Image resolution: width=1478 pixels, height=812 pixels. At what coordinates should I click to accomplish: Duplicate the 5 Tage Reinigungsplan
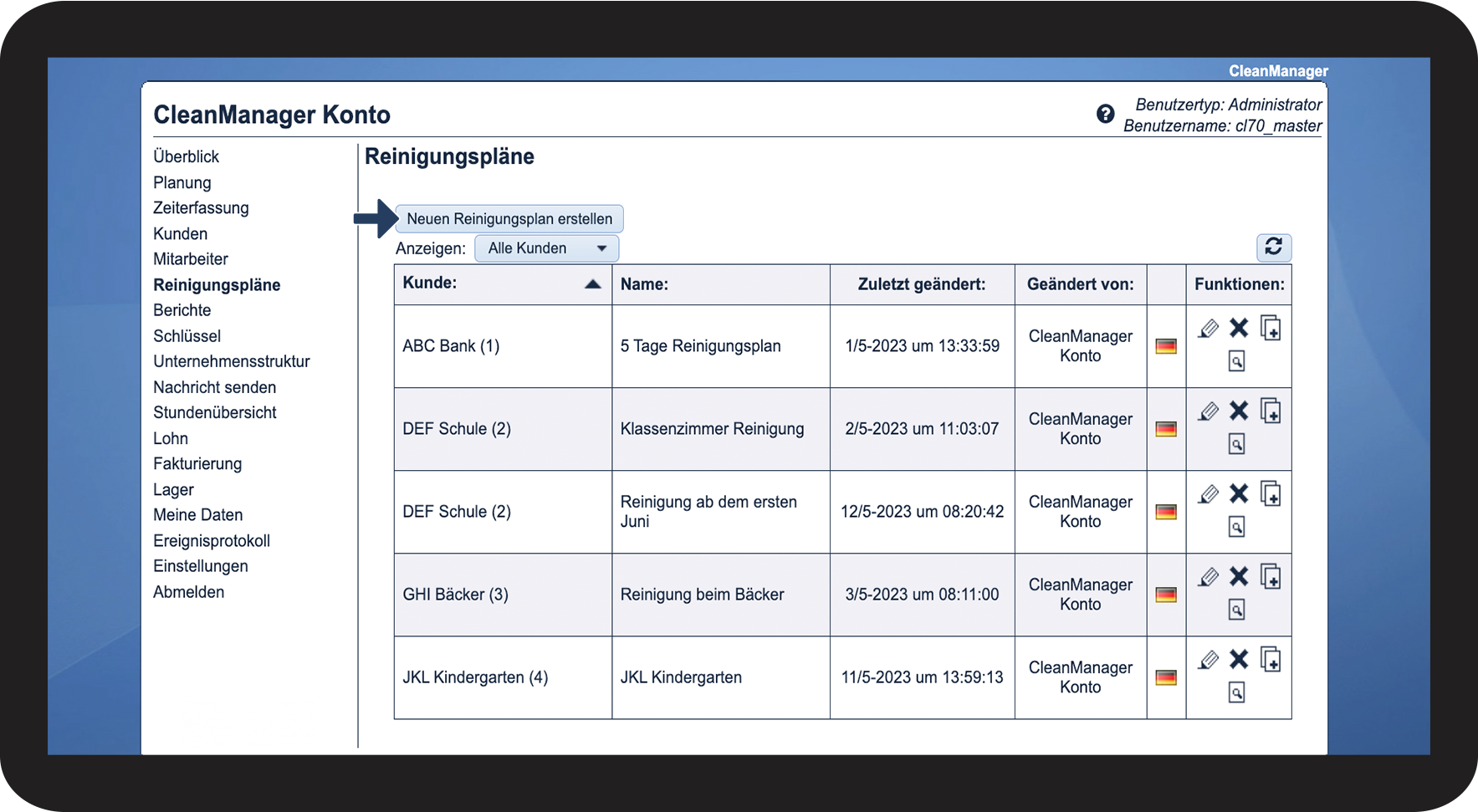[1271, 329]
